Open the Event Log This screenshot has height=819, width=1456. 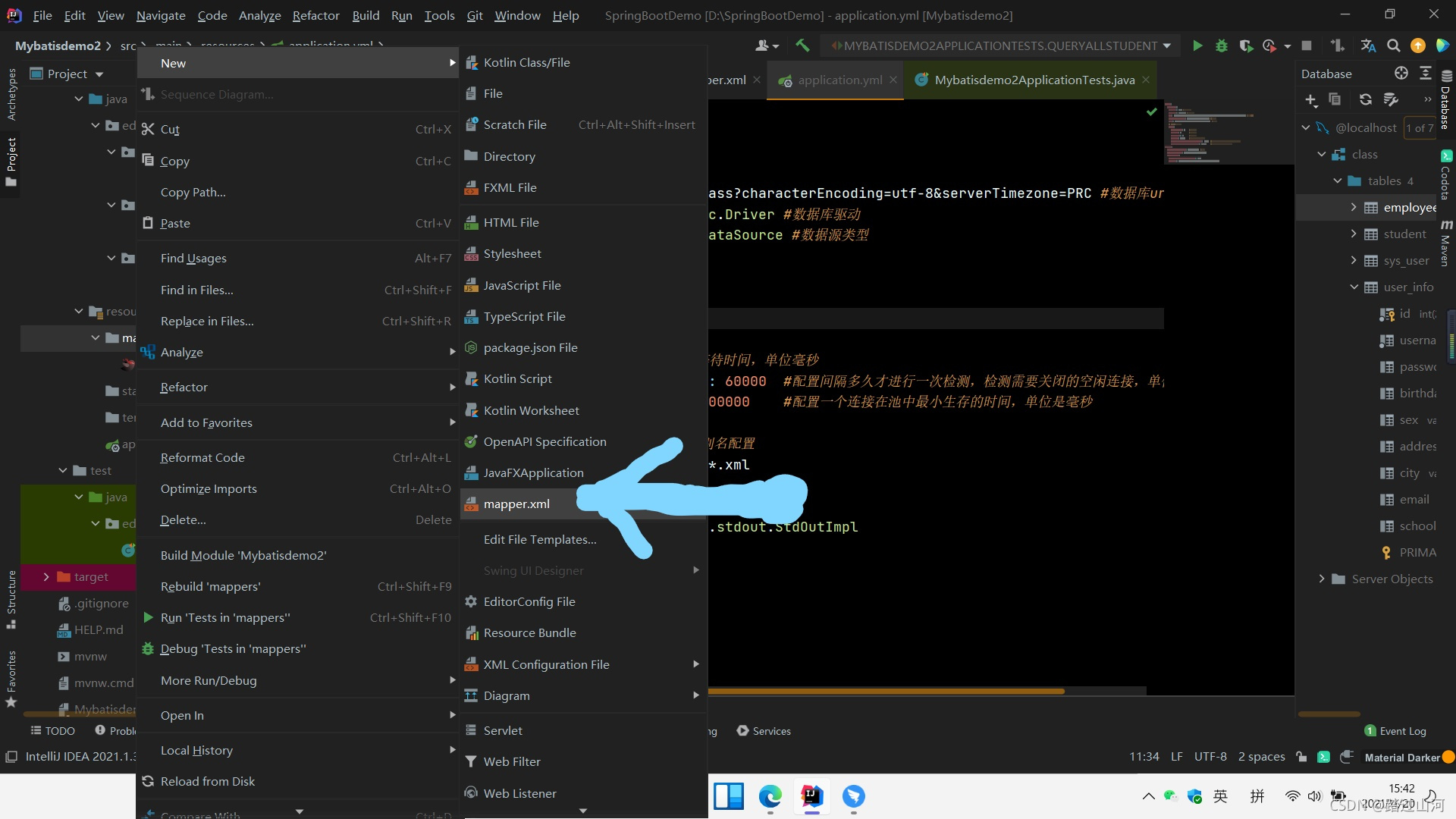click(x=1395, y=731)
